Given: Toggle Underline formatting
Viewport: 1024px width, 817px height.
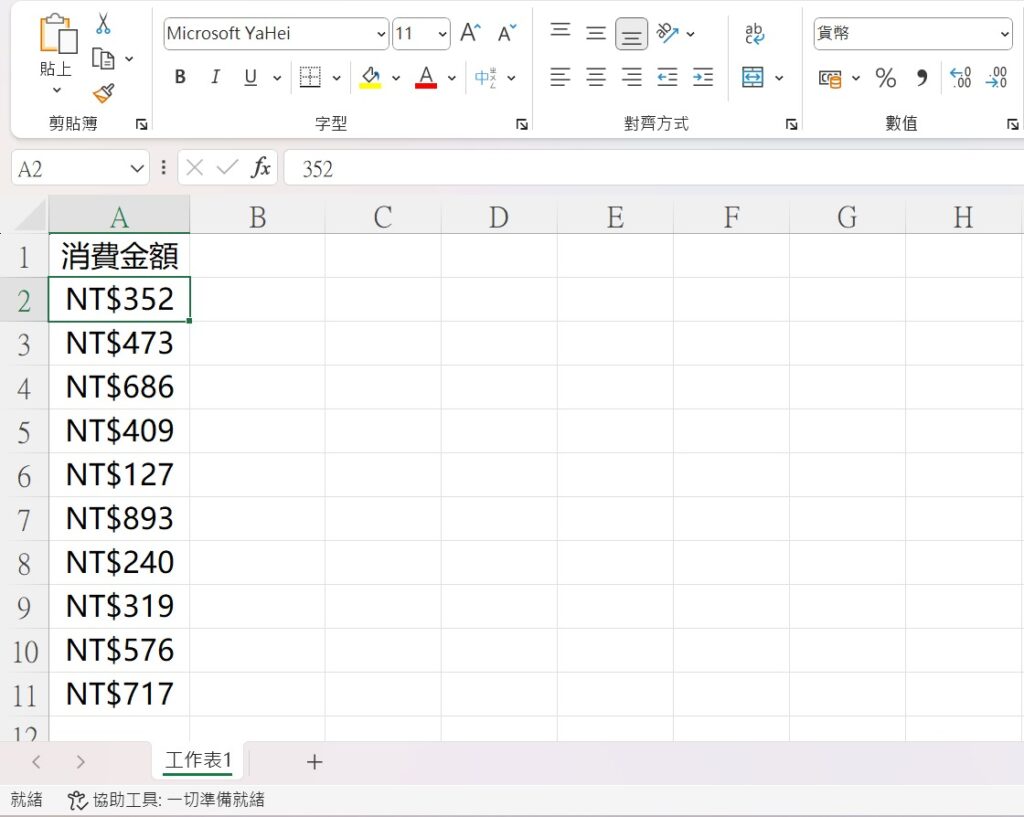Looking at the screenshot, I should [x=250, y=77].
